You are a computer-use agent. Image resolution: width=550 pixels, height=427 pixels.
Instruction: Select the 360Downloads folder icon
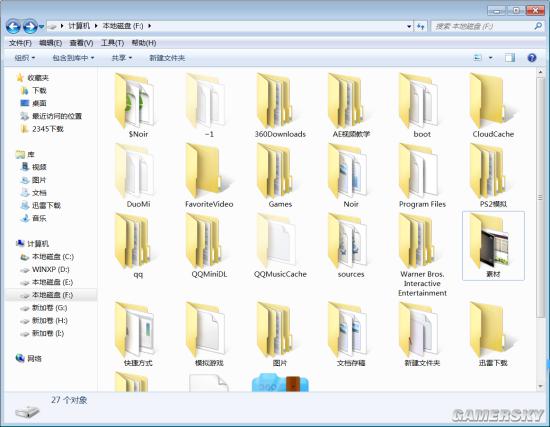pos(274,101)
